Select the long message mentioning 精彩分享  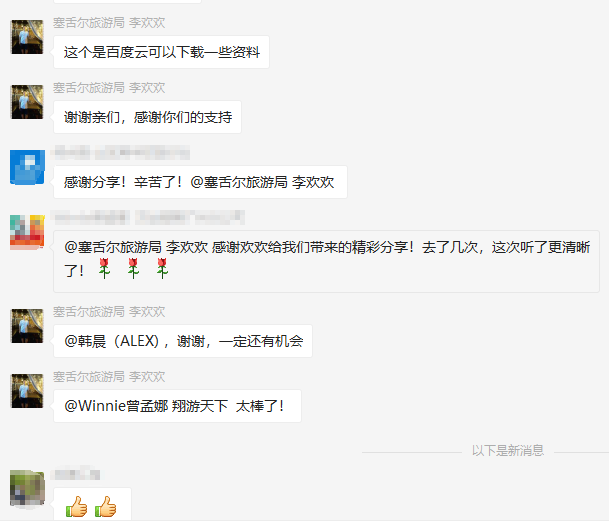(x=326, y=261)
